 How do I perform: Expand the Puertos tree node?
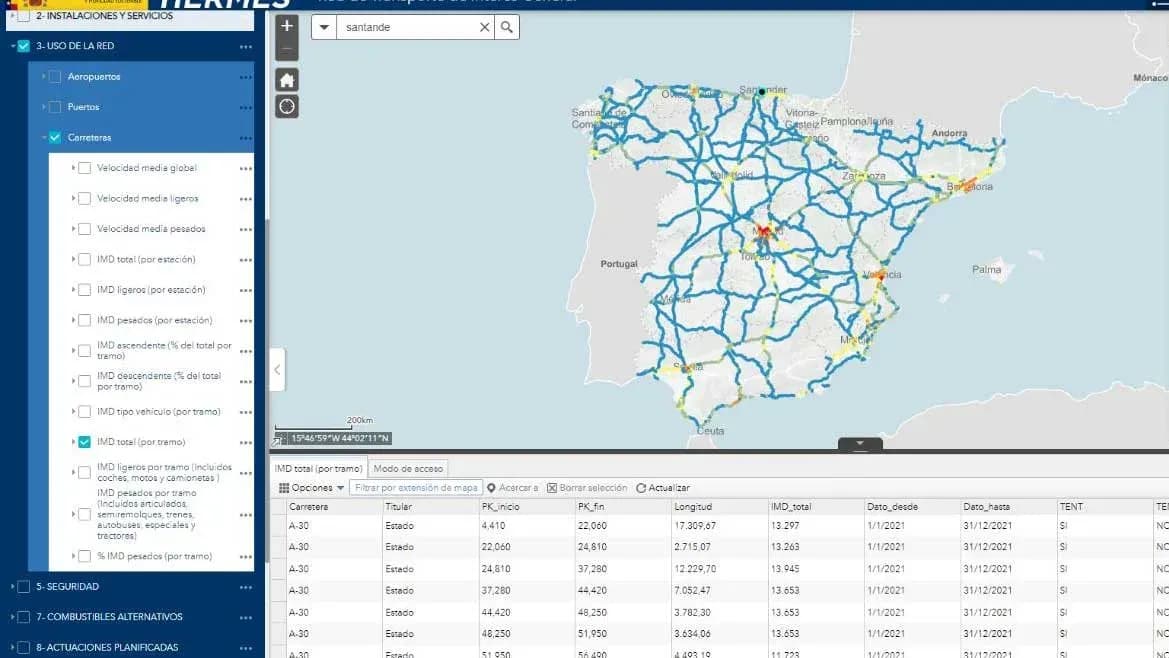(44, 107)
